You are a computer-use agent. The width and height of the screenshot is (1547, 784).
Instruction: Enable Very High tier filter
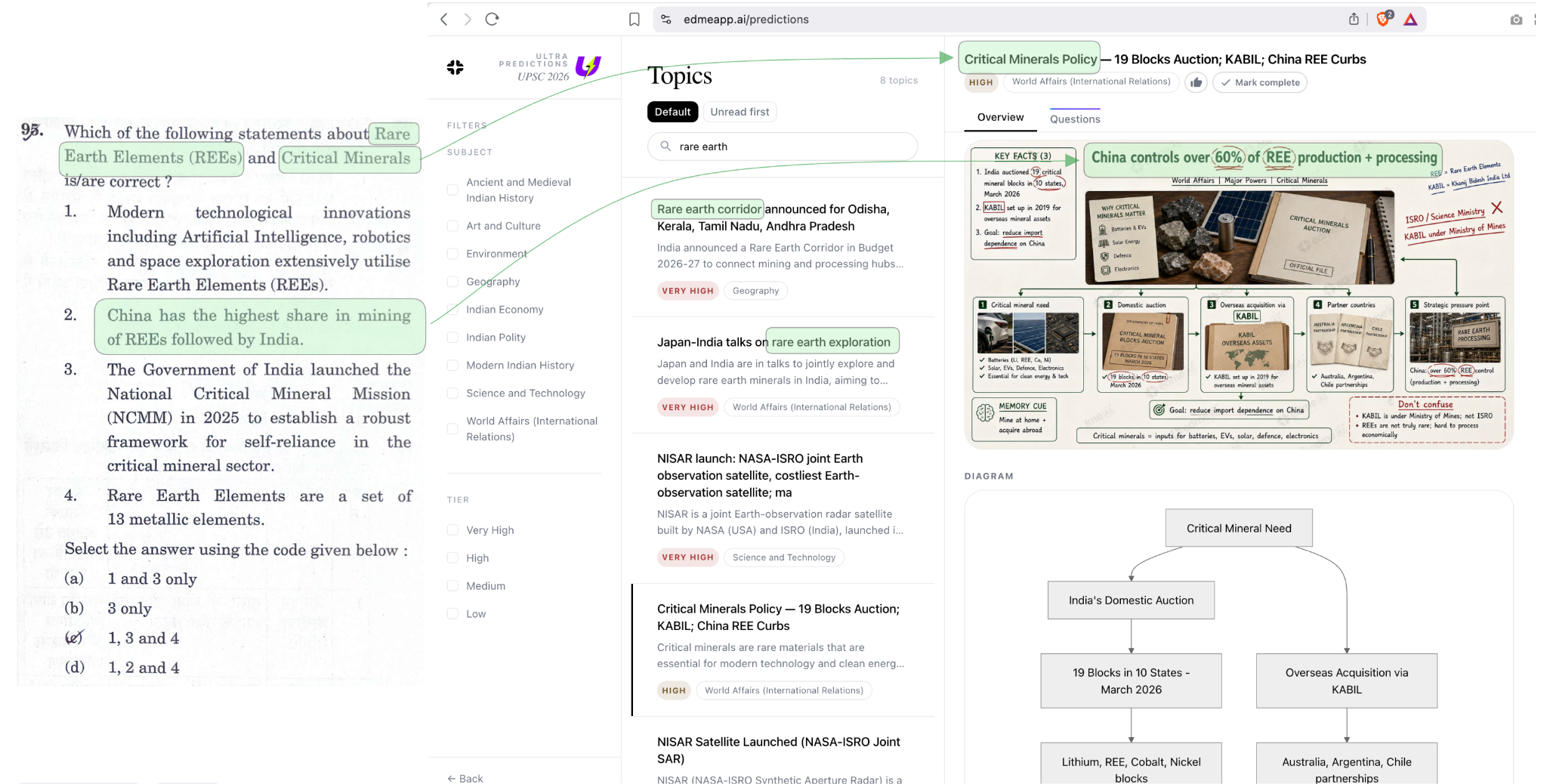point(452,530)
